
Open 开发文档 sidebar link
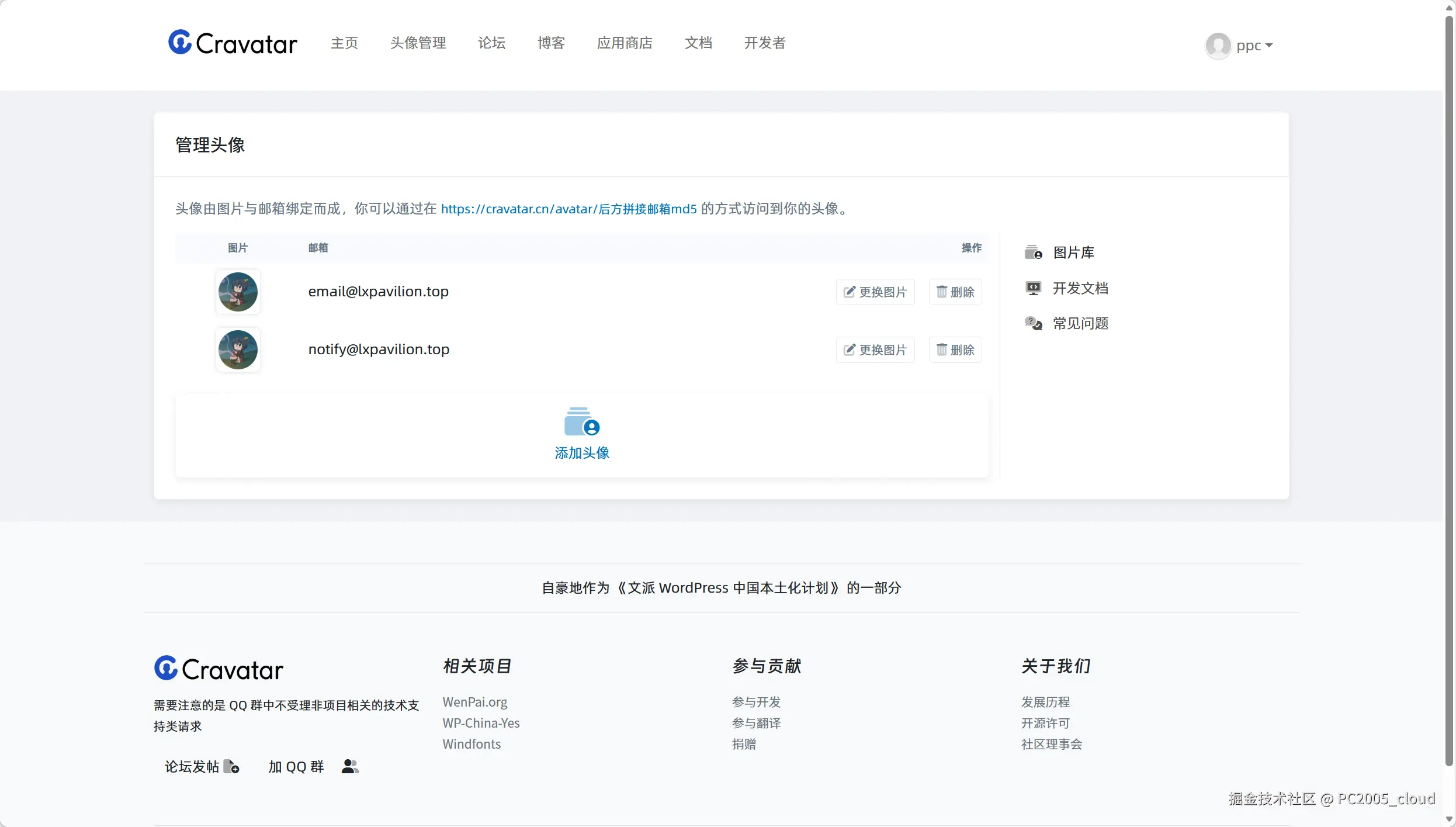(x=1080, y=288)
